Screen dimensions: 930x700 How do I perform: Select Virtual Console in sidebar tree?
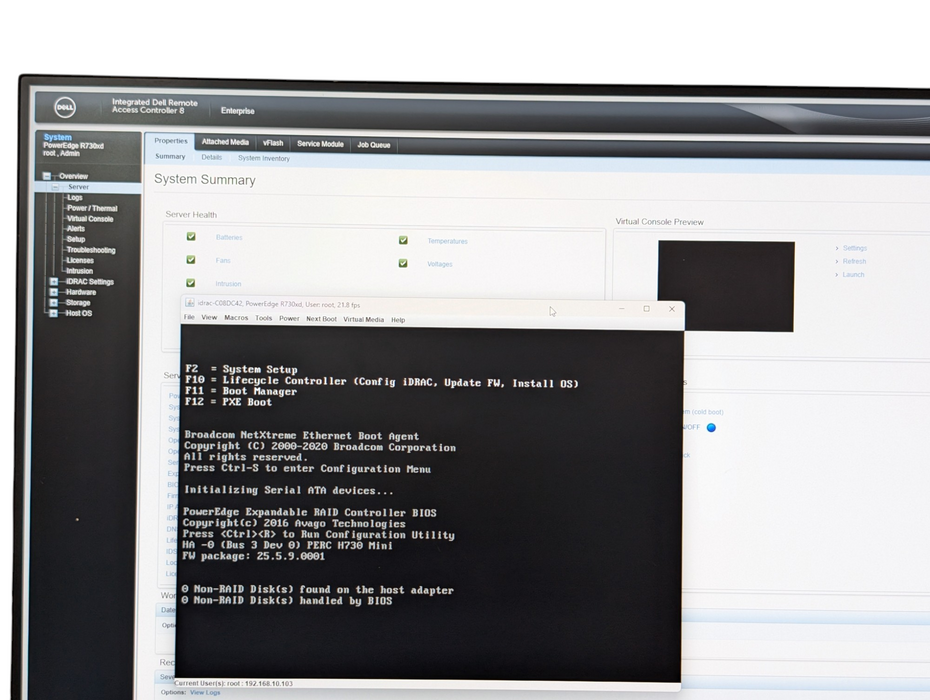coord(90,219)
